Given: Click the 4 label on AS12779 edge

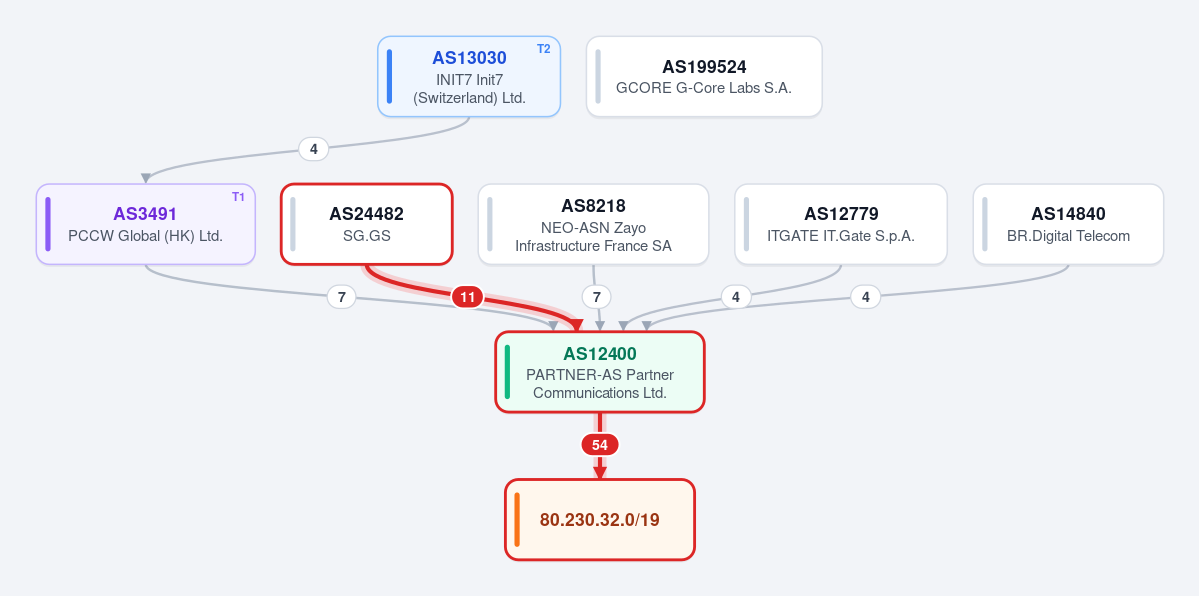Looking at the screenshot, I should [736, 297].
